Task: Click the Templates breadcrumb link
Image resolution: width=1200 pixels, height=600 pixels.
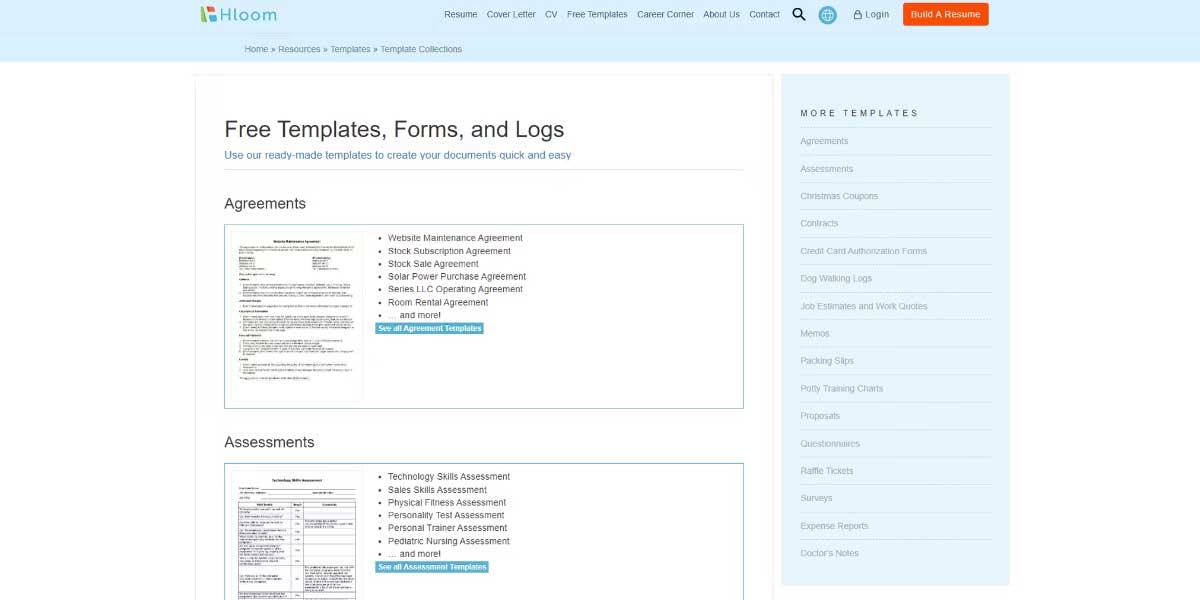Action: pyautogui.click(x=350, y=49)
